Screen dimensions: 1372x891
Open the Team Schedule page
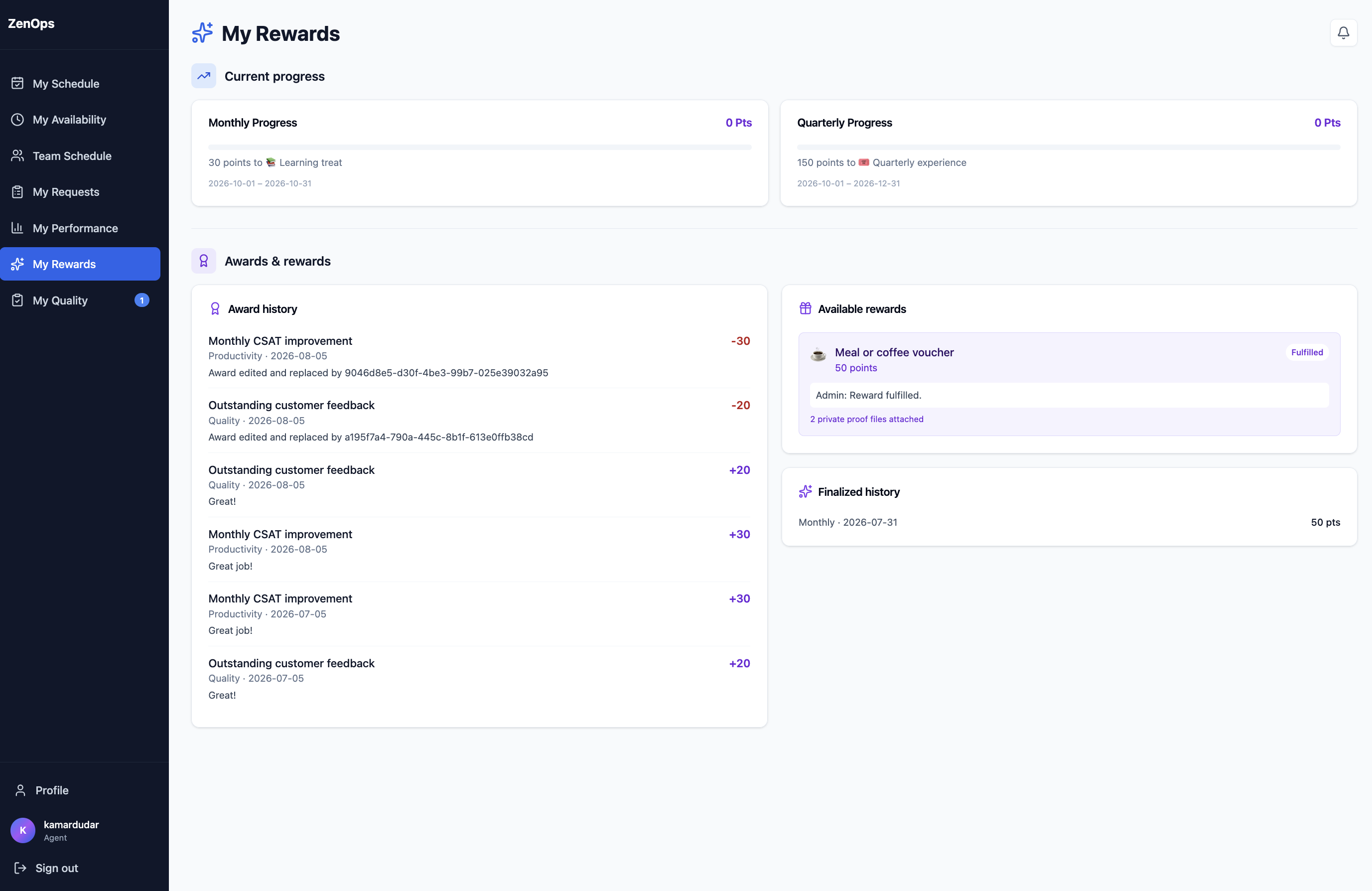point(80,155)
